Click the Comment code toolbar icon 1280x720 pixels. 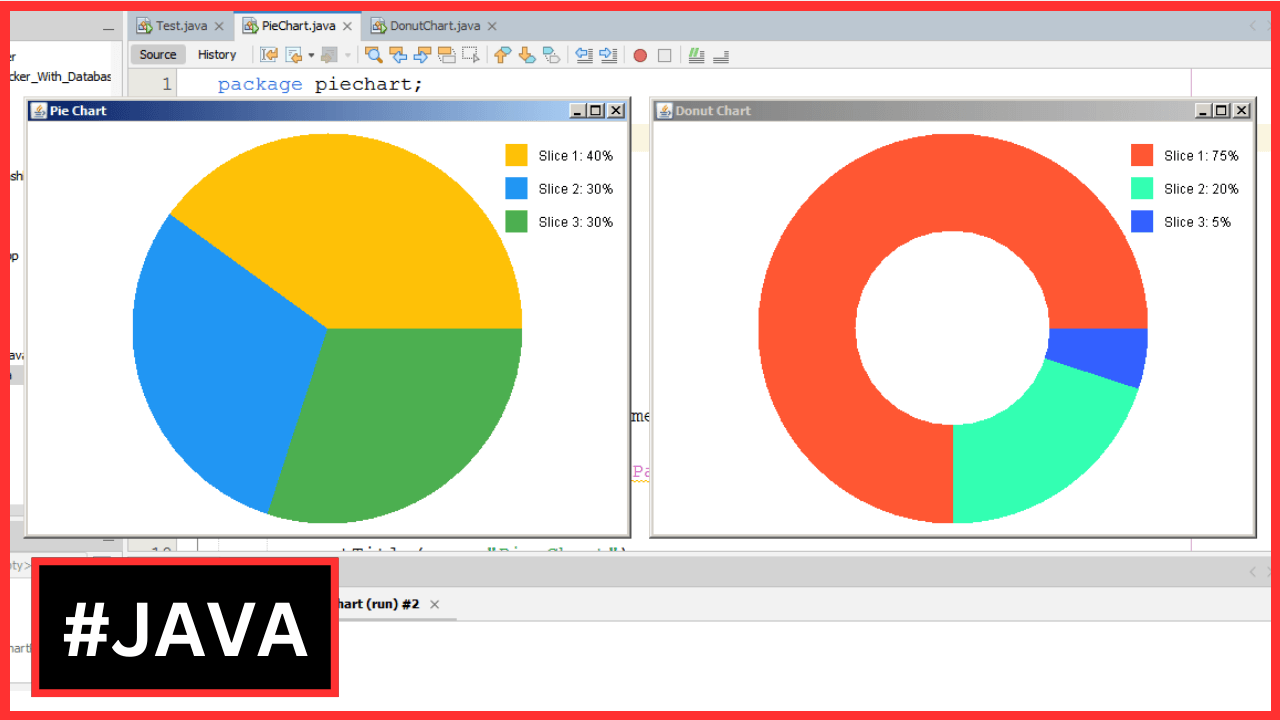tap(697, 55)
